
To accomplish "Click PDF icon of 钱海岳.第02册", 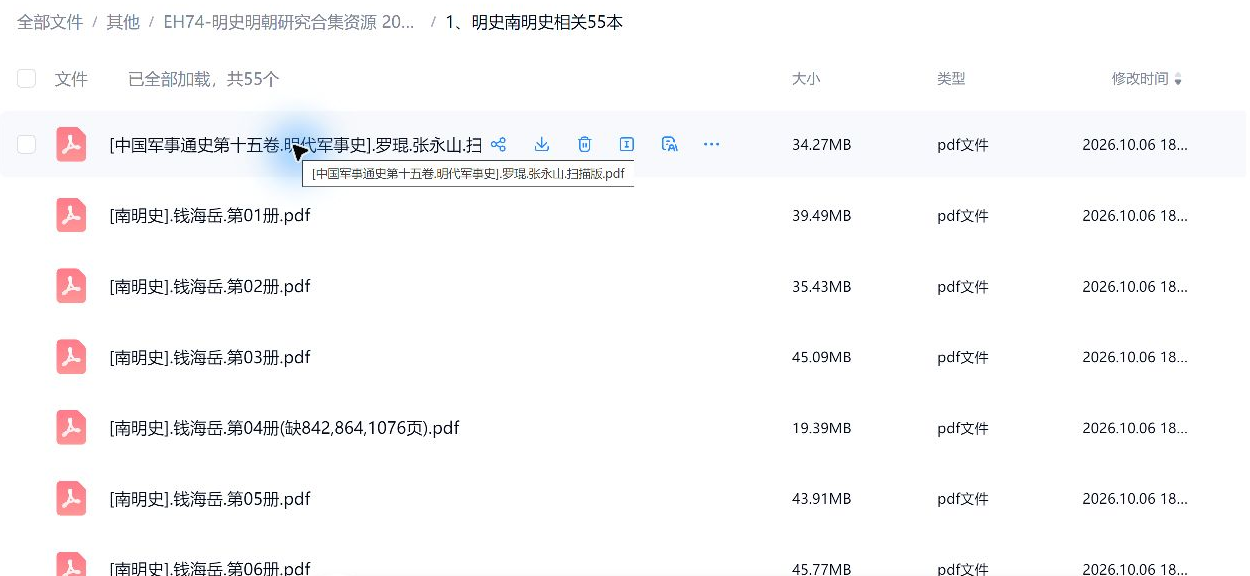I will [71, 286].
